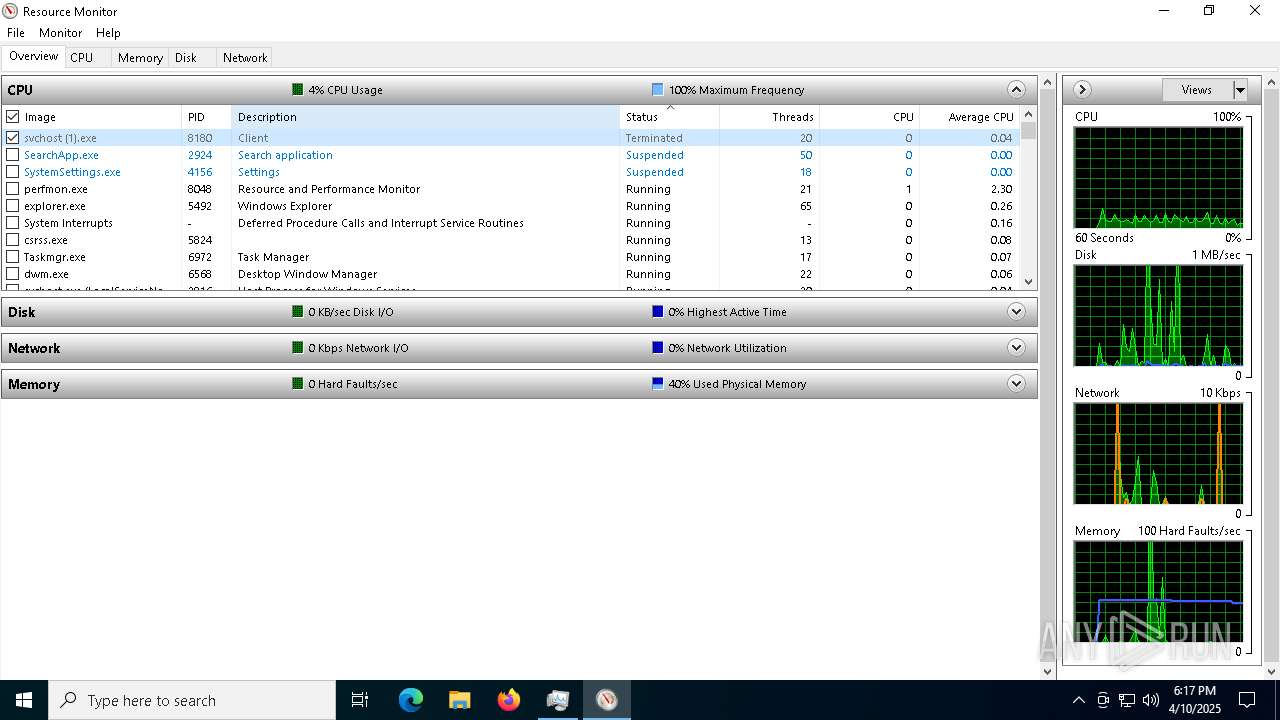Select the Desktop Window Manager row
The image size is (1280, 720).
click(511, 274)
